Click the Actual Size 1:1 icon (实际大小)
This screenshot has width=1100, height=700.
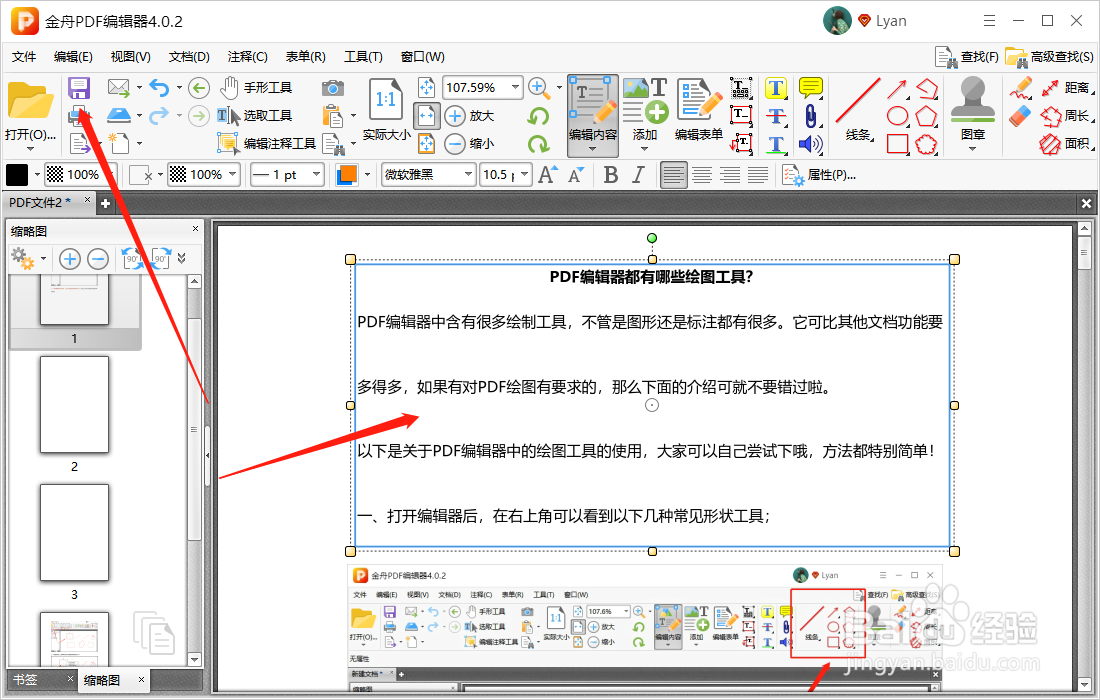[x=386, y=109]
